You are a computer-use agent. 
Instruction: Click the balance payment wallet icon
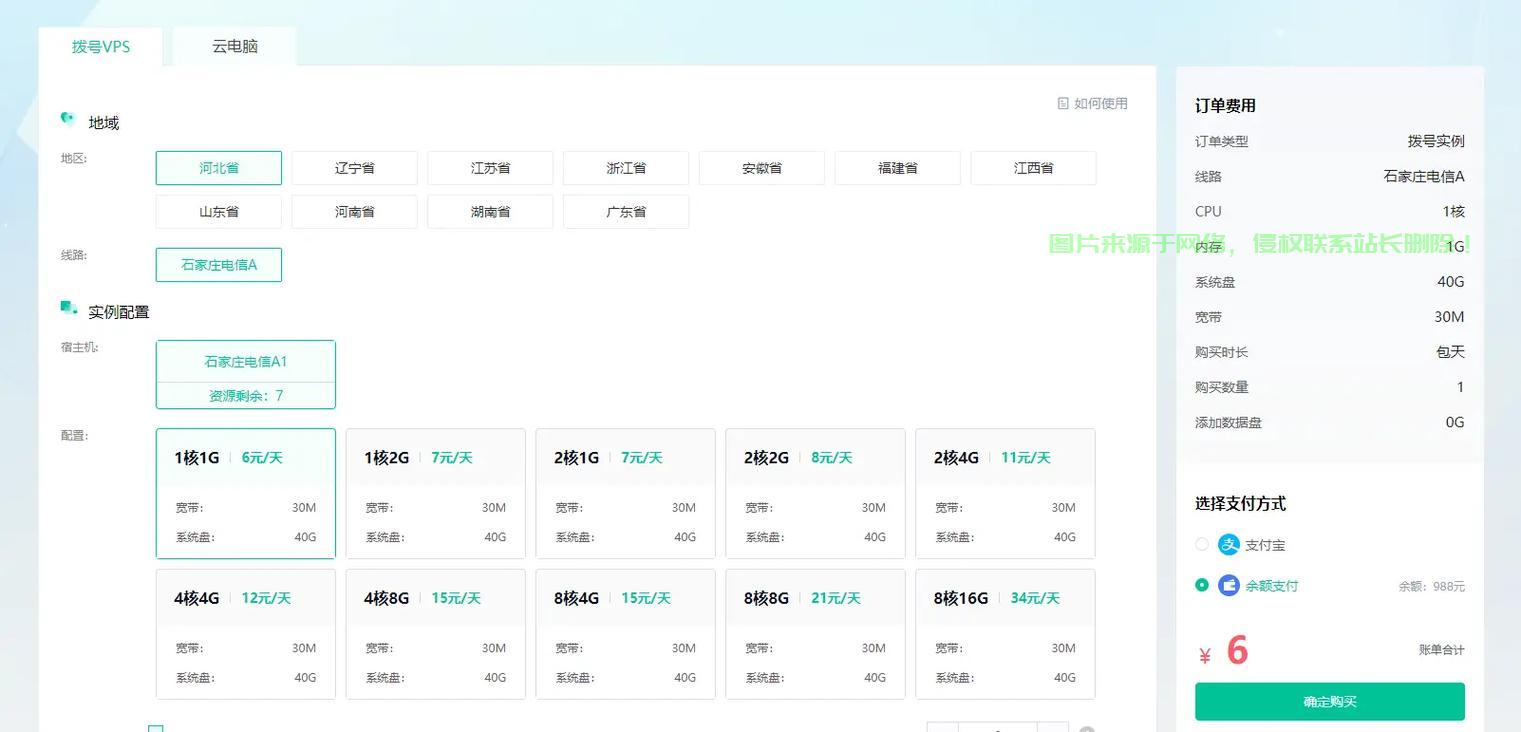tap(1228, 585)
